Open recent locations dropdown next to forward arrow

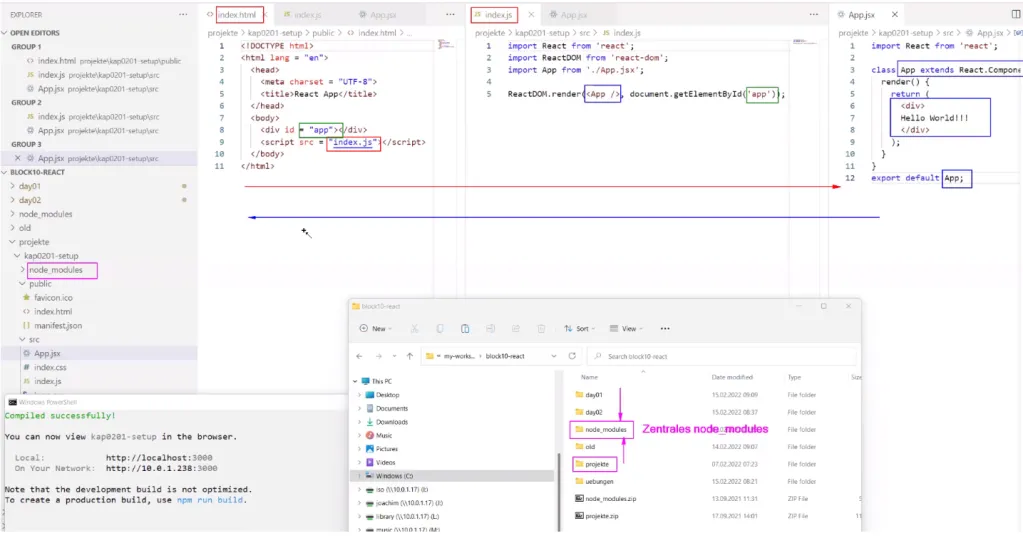click(x=394, y=356)
